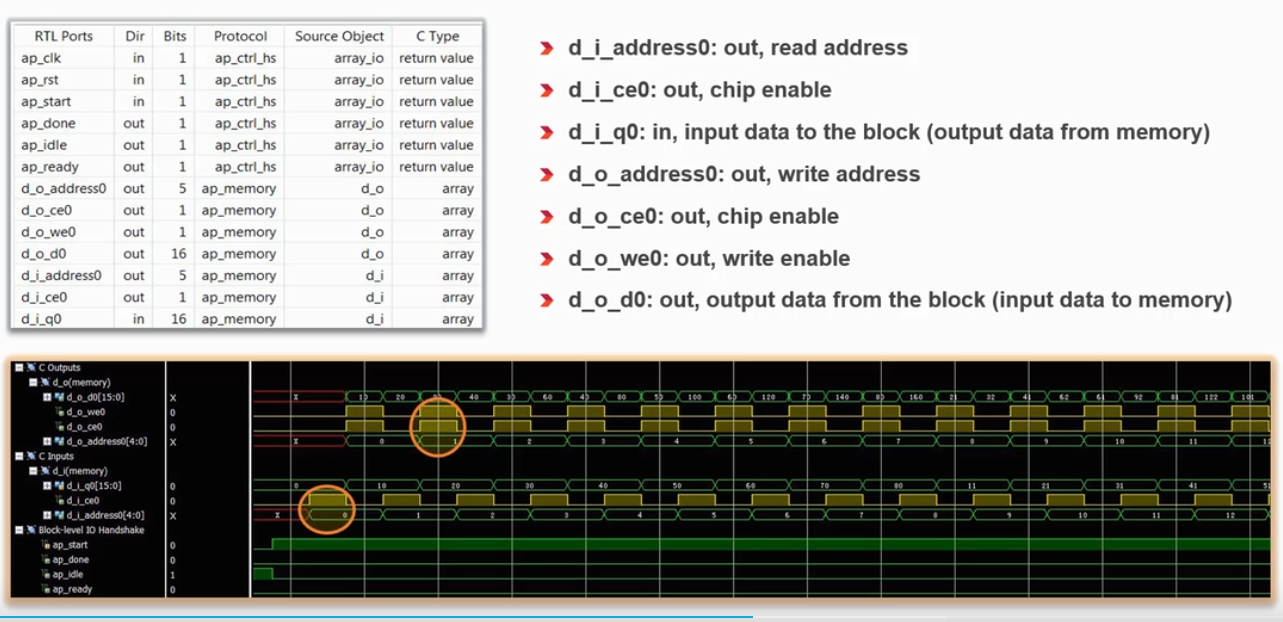
Task: Click the d_o_we0 signal icon
Action: [59, 412]
